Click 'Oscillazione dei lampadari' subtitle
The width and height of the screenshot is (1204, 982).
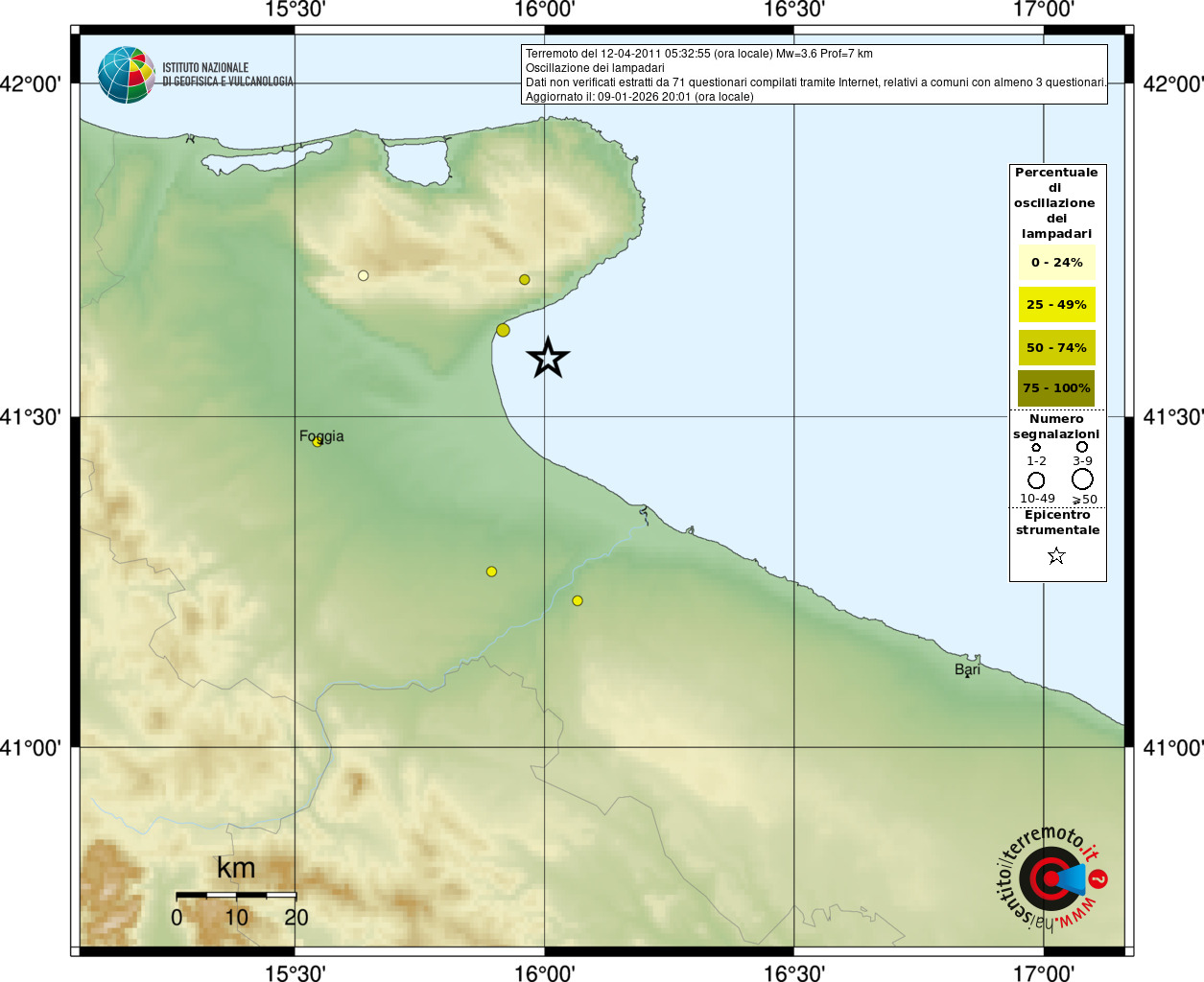click(595, 68)
